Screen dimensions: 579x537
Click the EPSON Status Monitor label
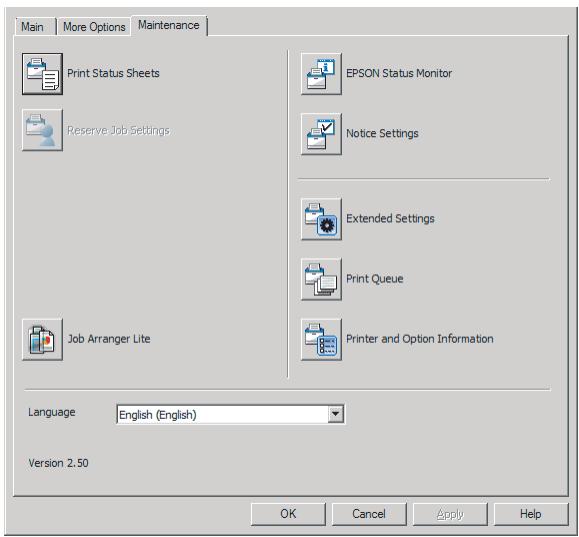[x=399, y=73]
